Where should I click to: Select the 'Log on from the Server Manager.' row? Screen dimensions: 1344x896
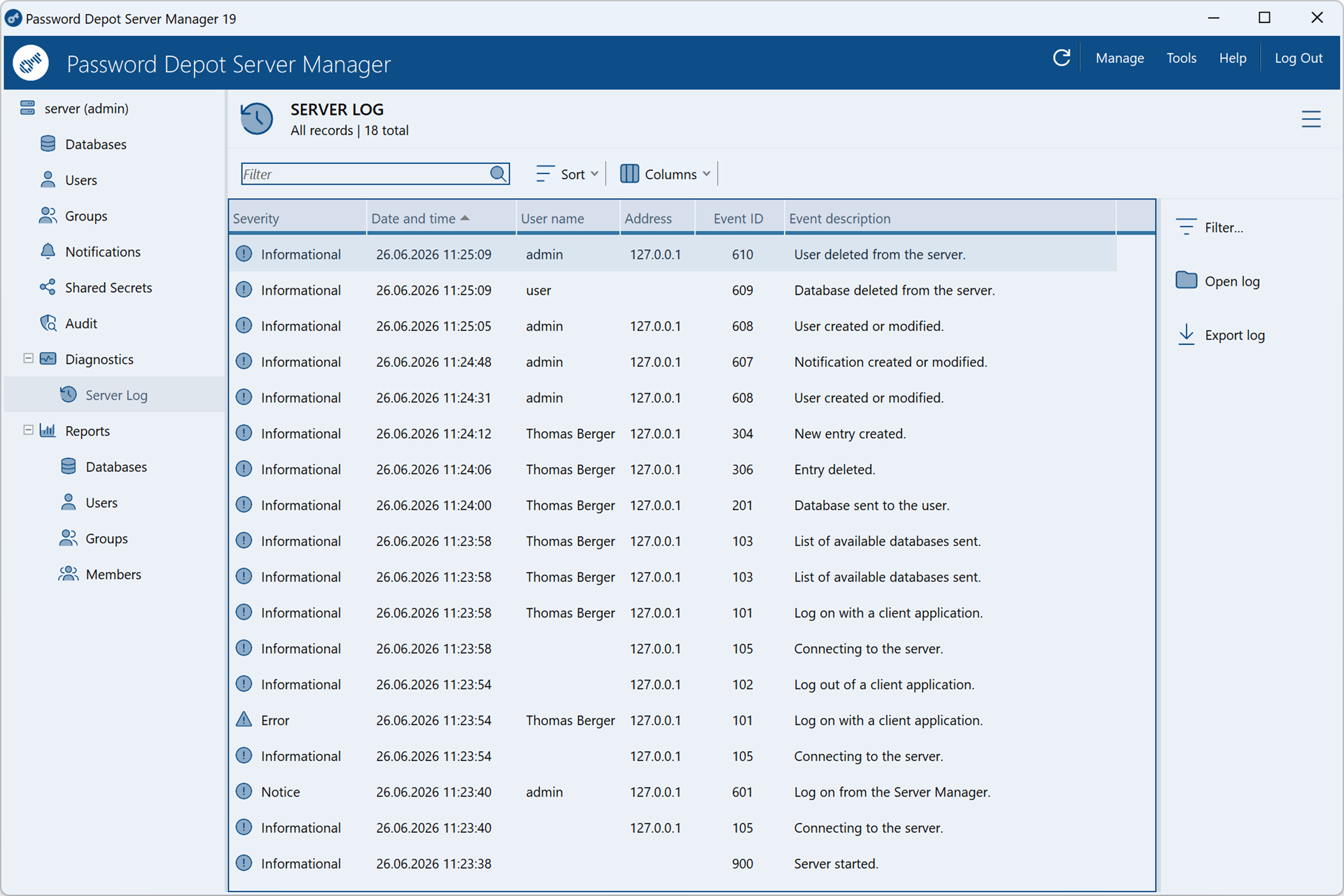(x=673, y=792)
